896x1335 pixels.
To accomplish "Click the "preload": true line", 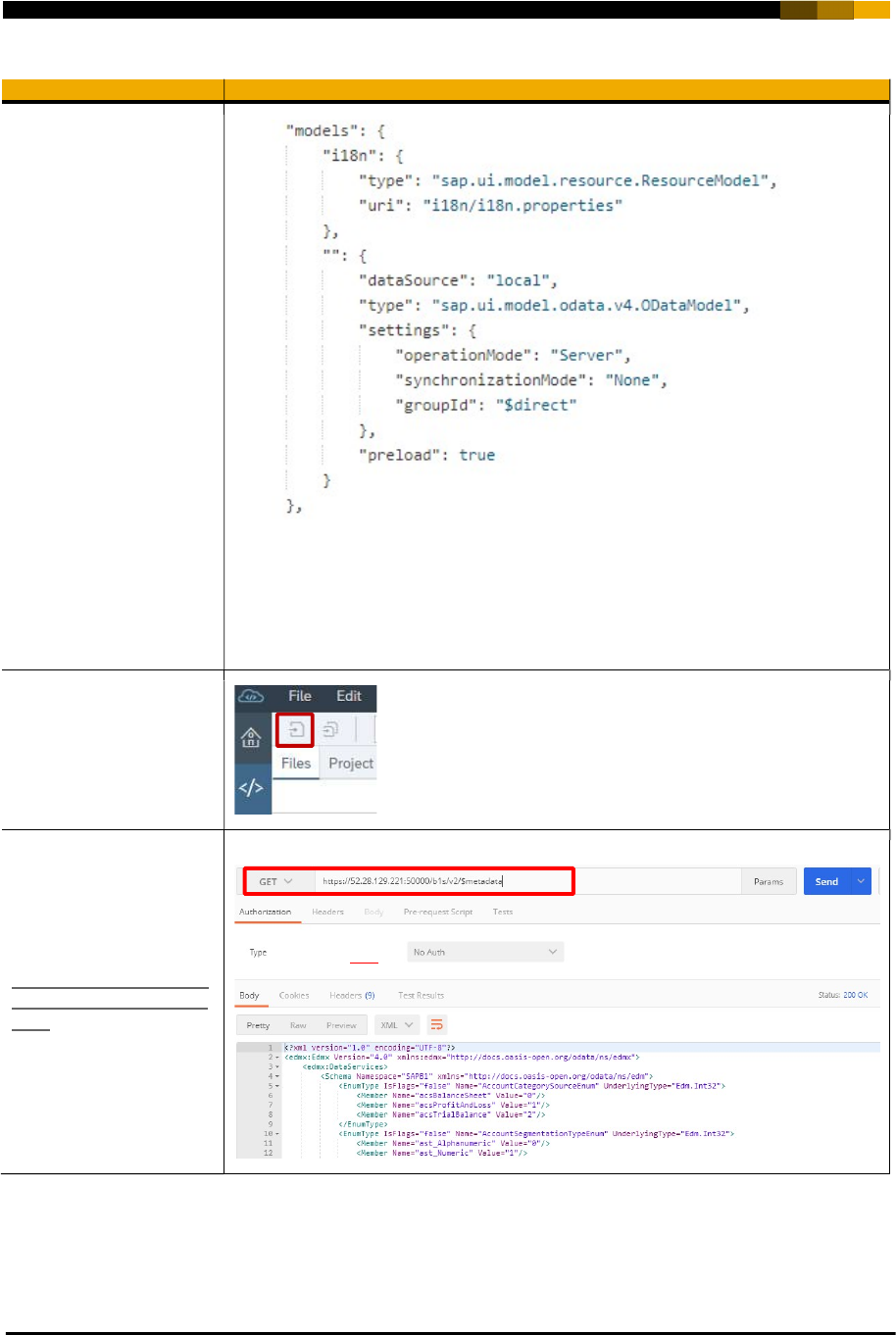I will tap(426, 455).
